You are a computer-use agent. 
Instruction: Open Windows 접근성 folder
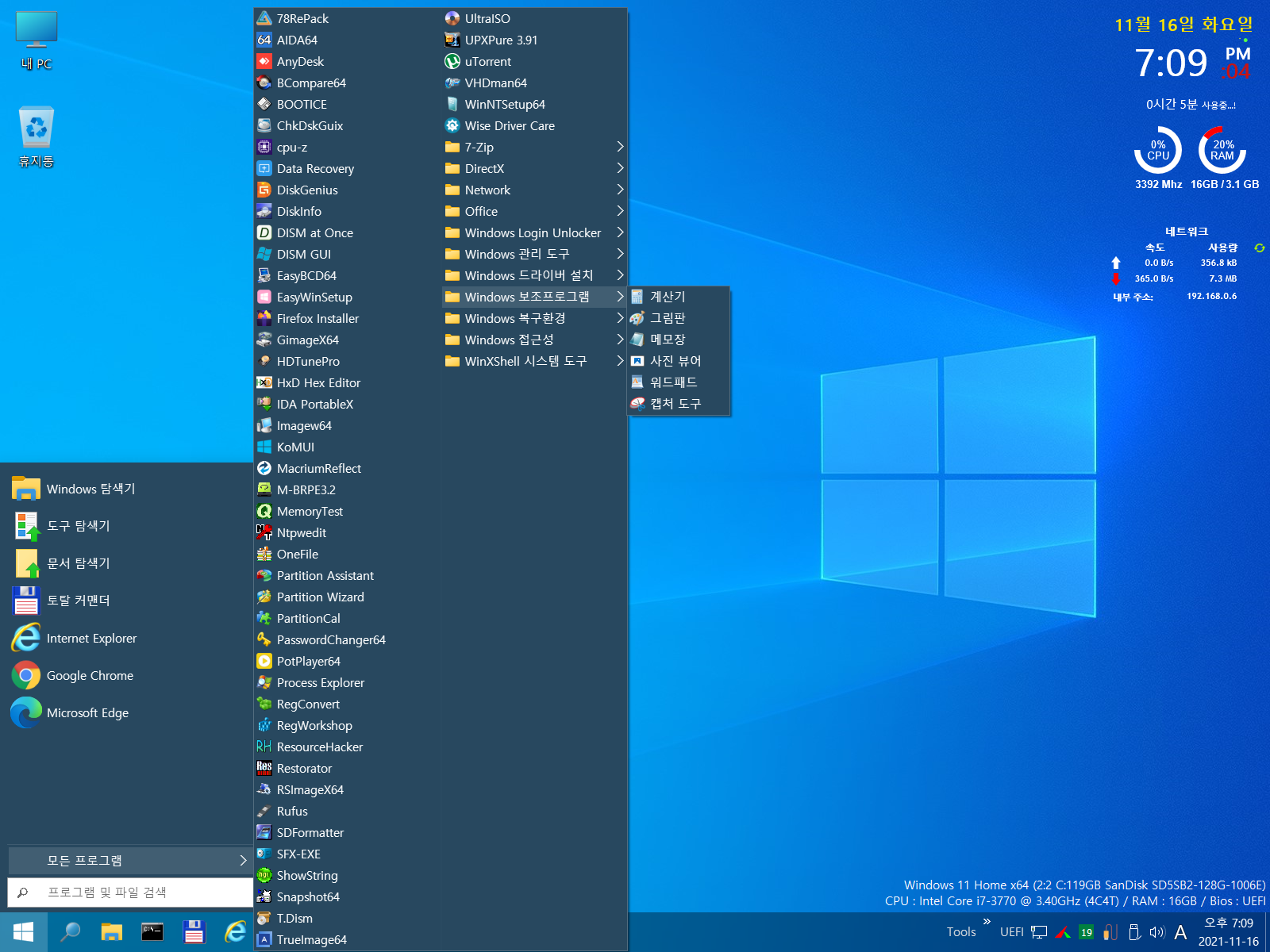534,340
